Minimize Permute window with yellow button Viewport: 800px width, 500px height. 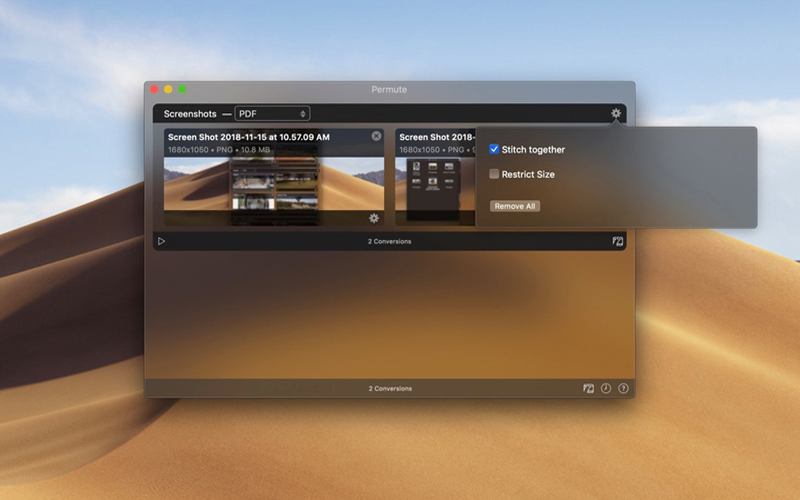coord(168,89)
